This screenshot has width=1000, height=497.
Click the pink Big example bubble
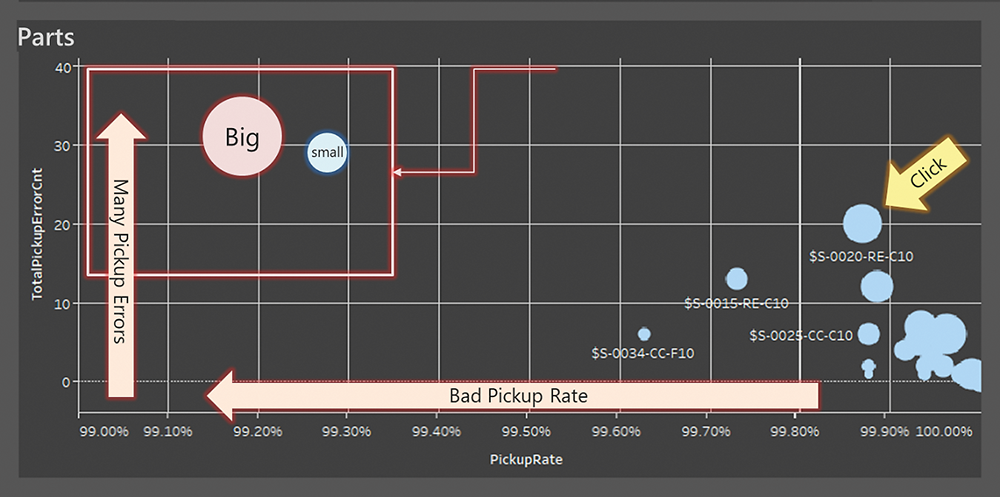pos(242,137)
